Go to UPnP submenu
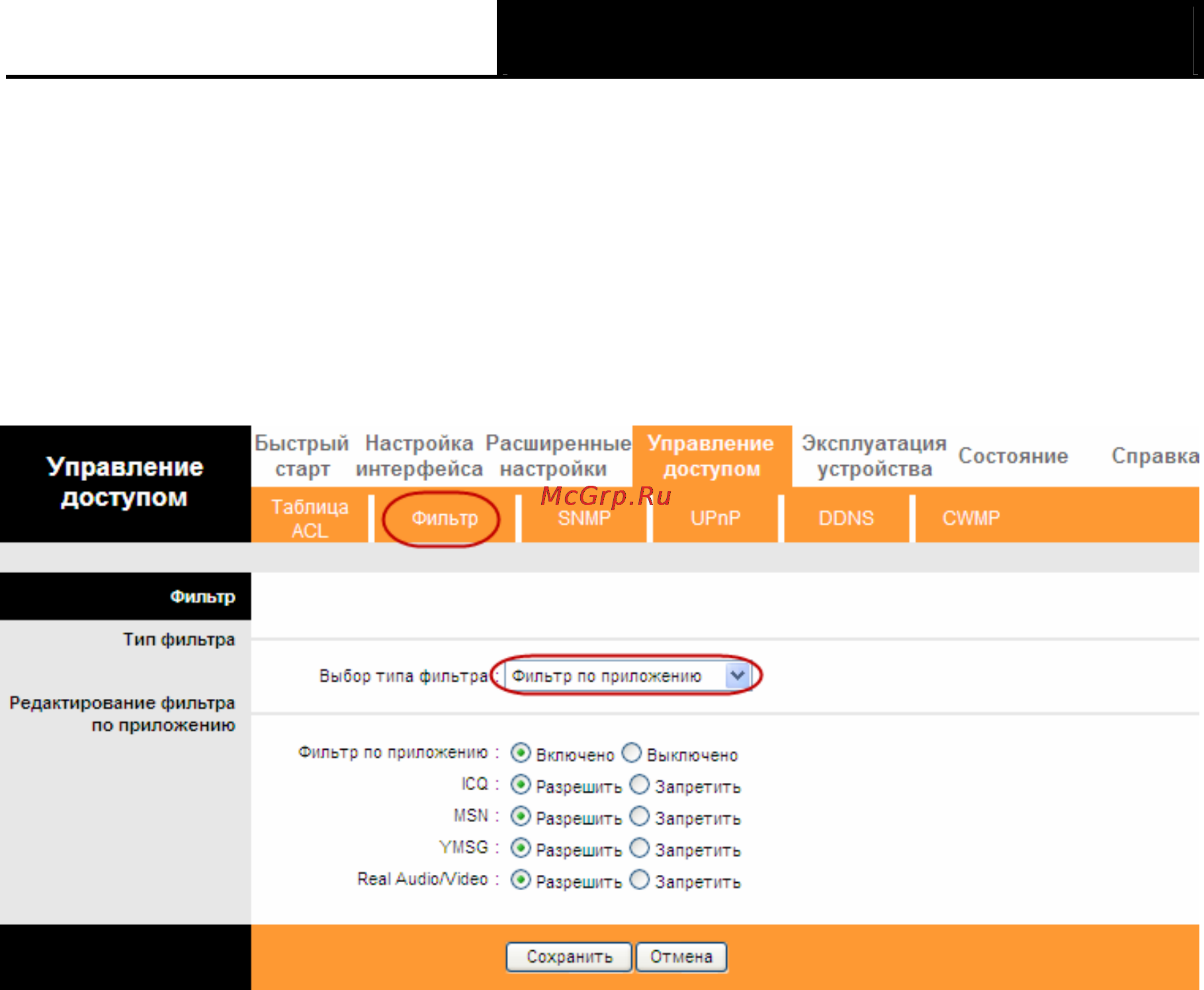Screen dimensions: 1204x990 tap(716, 518)
